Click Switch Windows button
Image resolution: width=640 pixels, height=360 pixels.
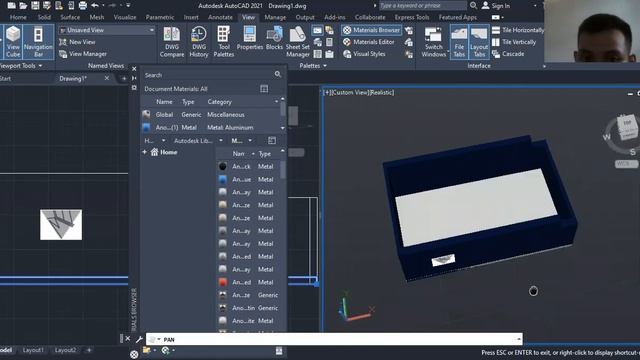[x=433, y=42]
